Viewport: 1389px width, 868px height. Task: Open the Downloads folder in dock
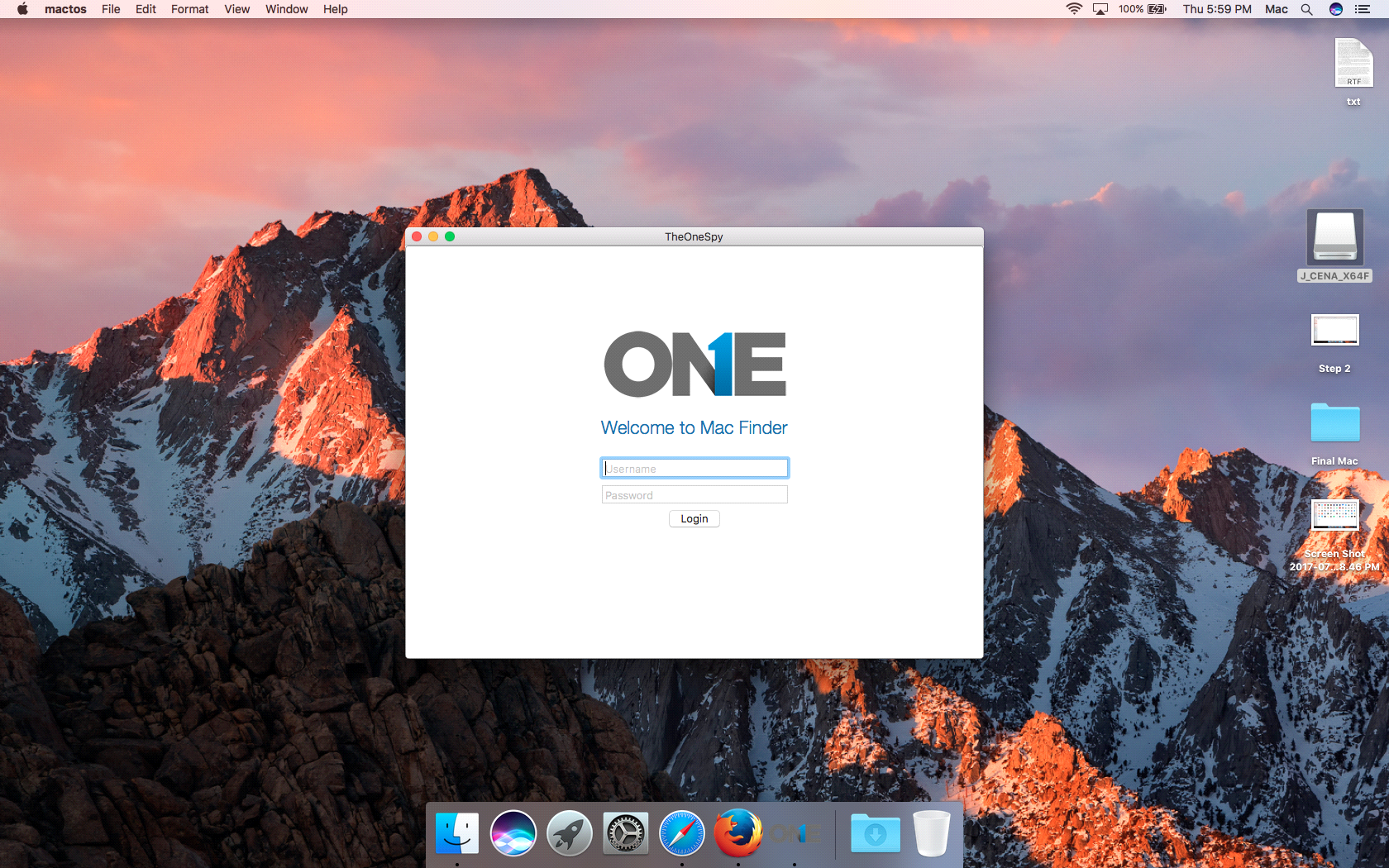[x=876, y=833]
